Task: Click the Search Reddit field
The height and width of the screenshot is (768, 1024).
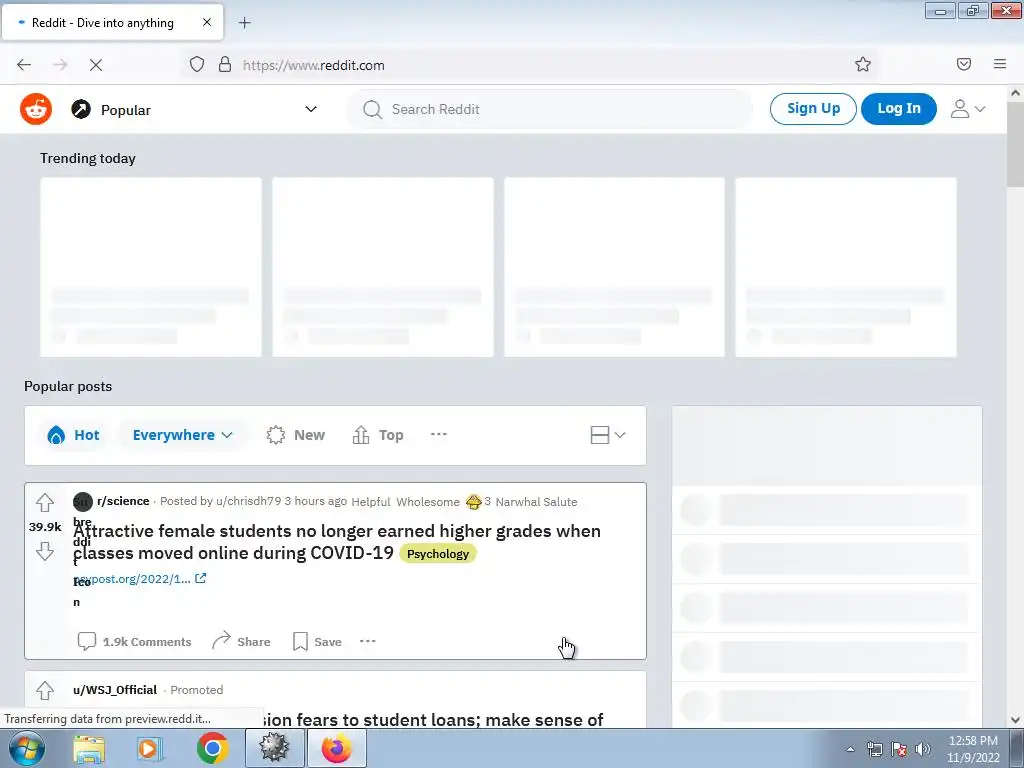Action: 550,109
